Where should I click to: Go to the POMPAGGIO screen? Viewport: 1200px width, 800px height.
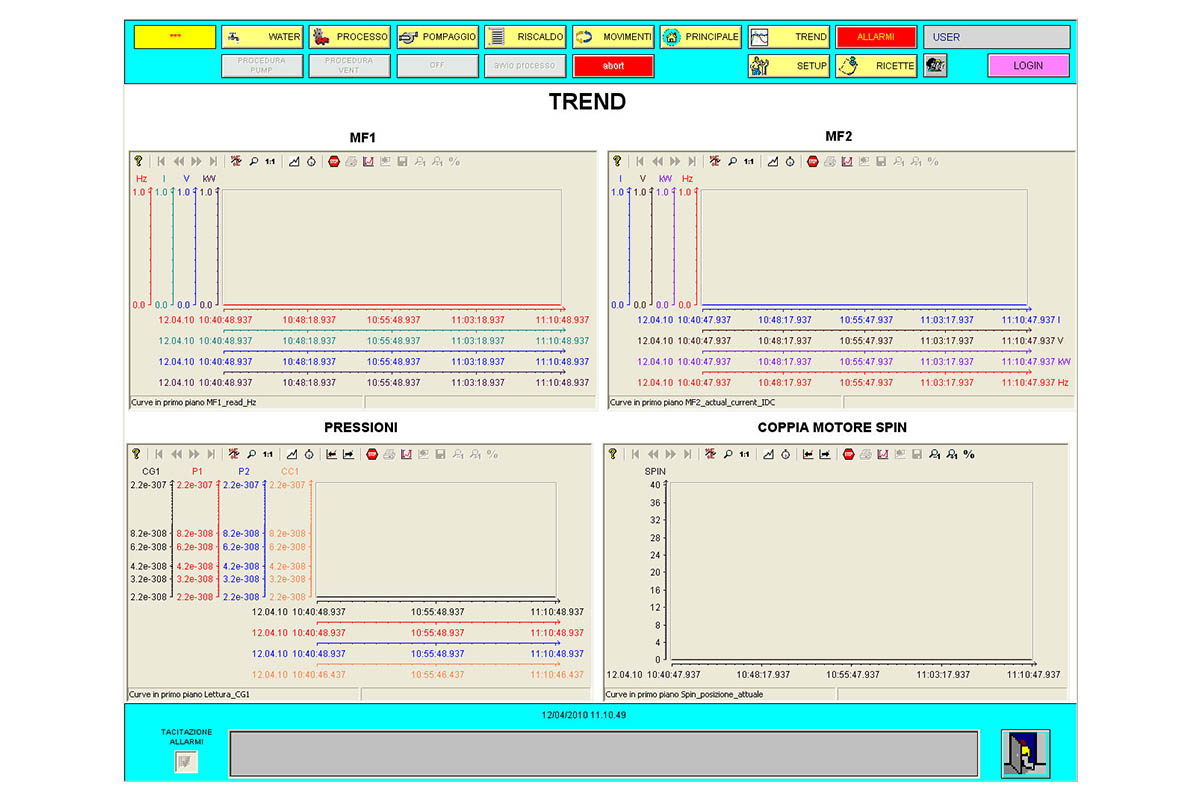(436, 37)
